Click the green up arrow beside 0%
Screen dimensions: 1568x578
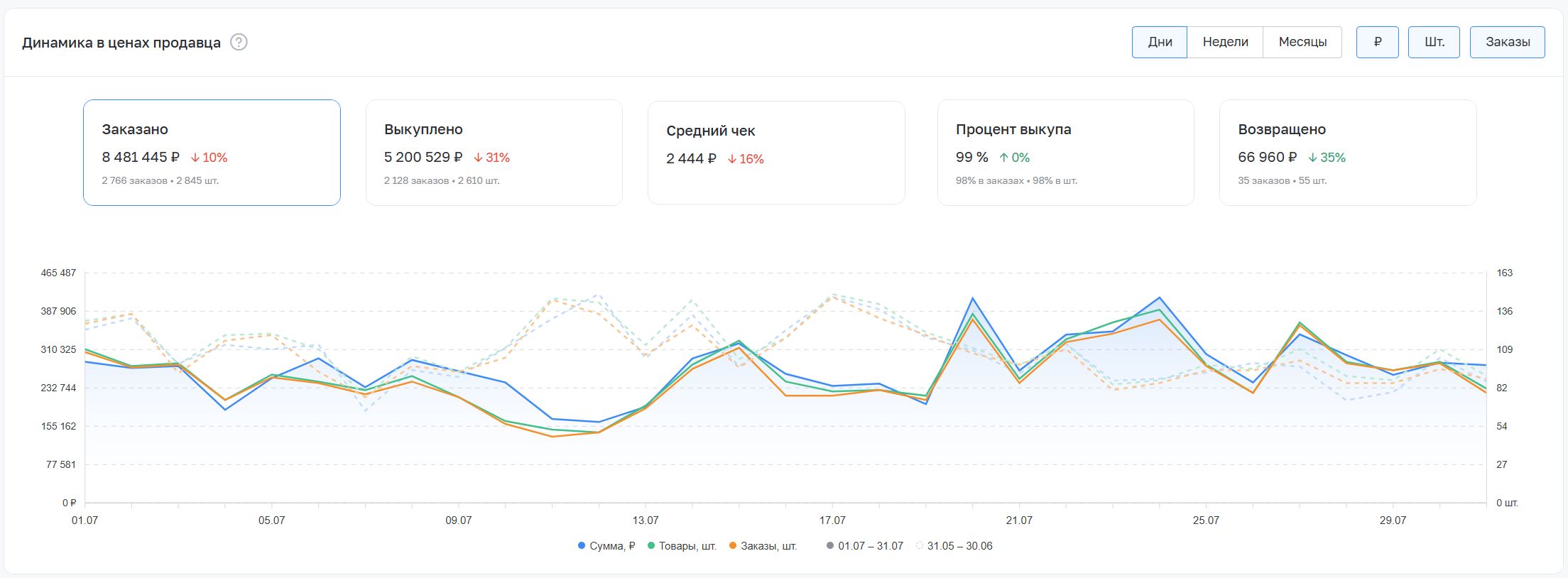(1003, 158)
